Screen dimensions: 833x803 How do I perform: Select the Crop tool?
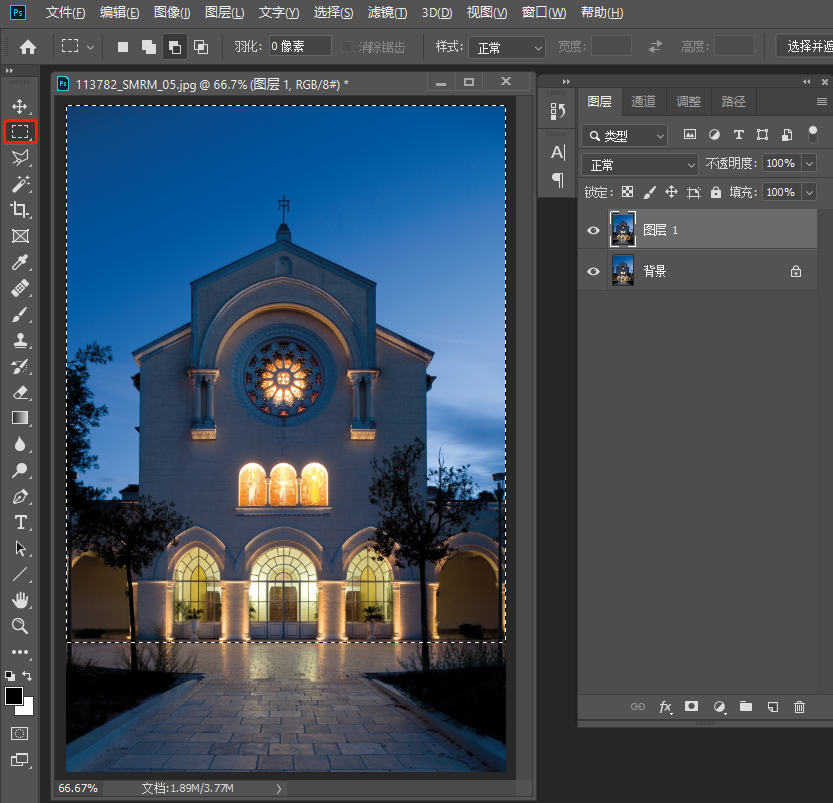point(20,210)
